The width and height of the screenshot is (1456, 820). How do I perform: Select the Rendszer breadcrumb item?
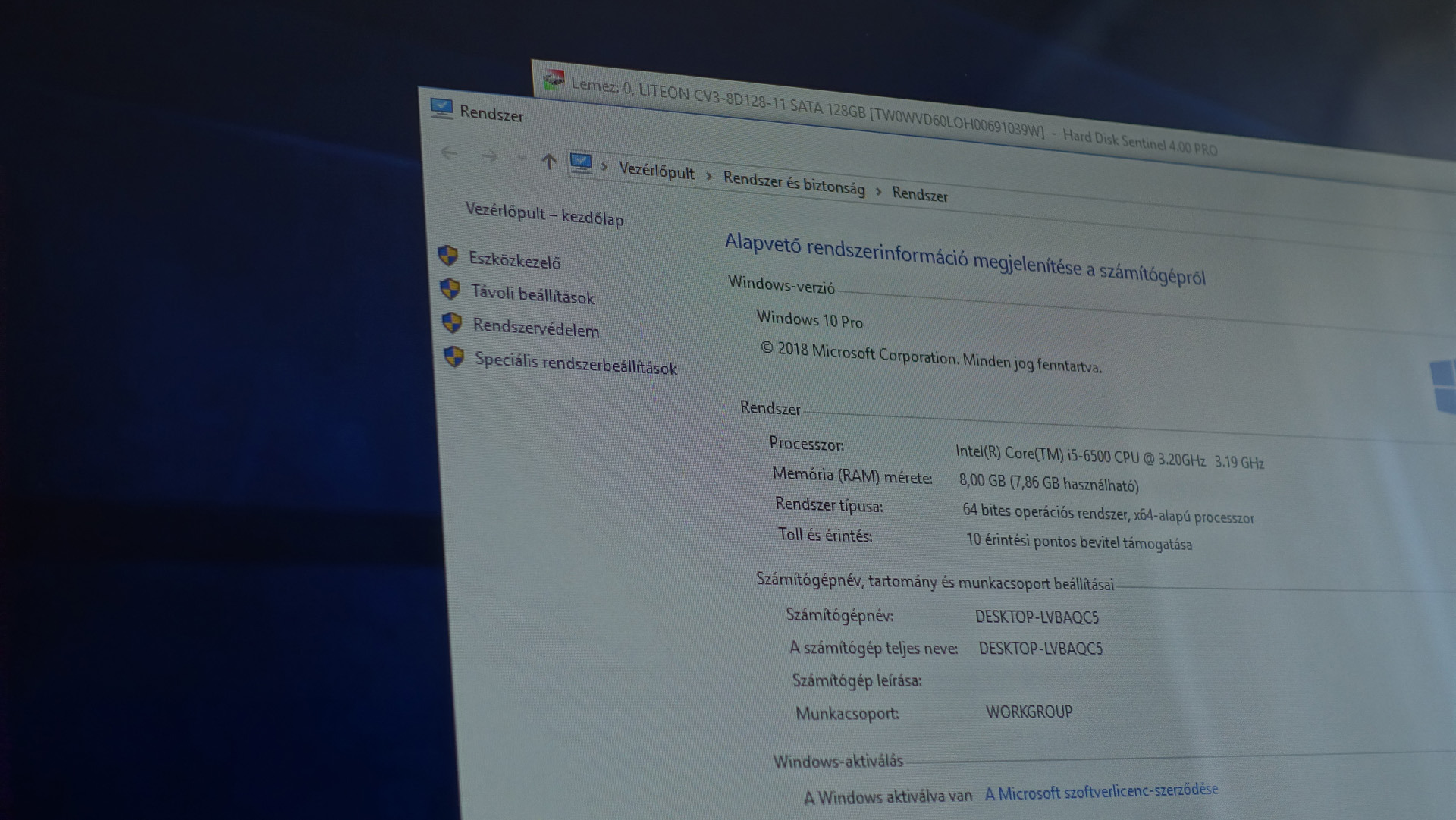[x=919, y=194]
